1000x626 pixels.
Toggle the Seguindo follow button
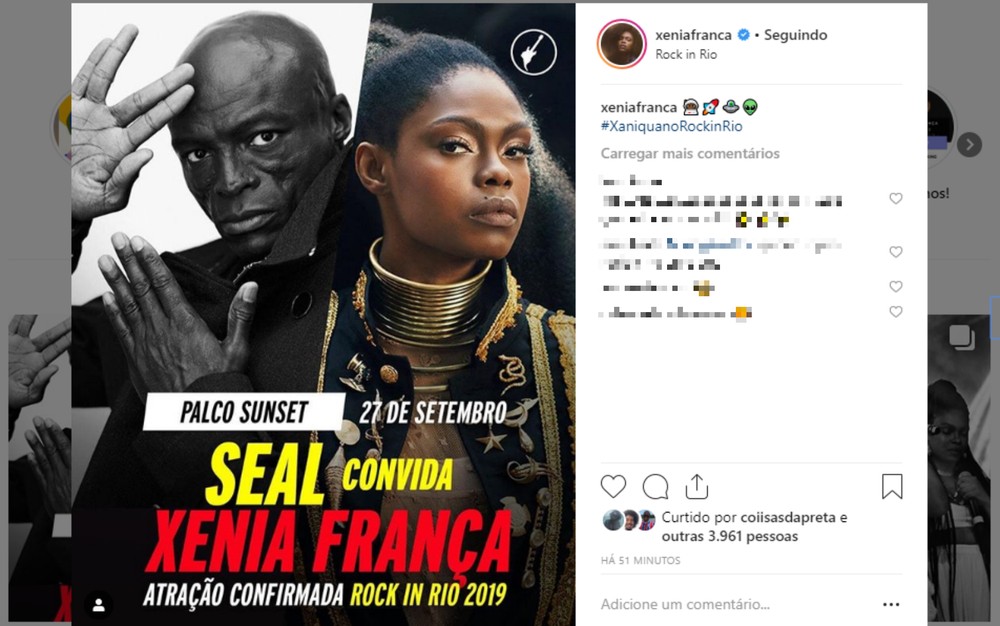pyautogui.click(x=795, y=35)
